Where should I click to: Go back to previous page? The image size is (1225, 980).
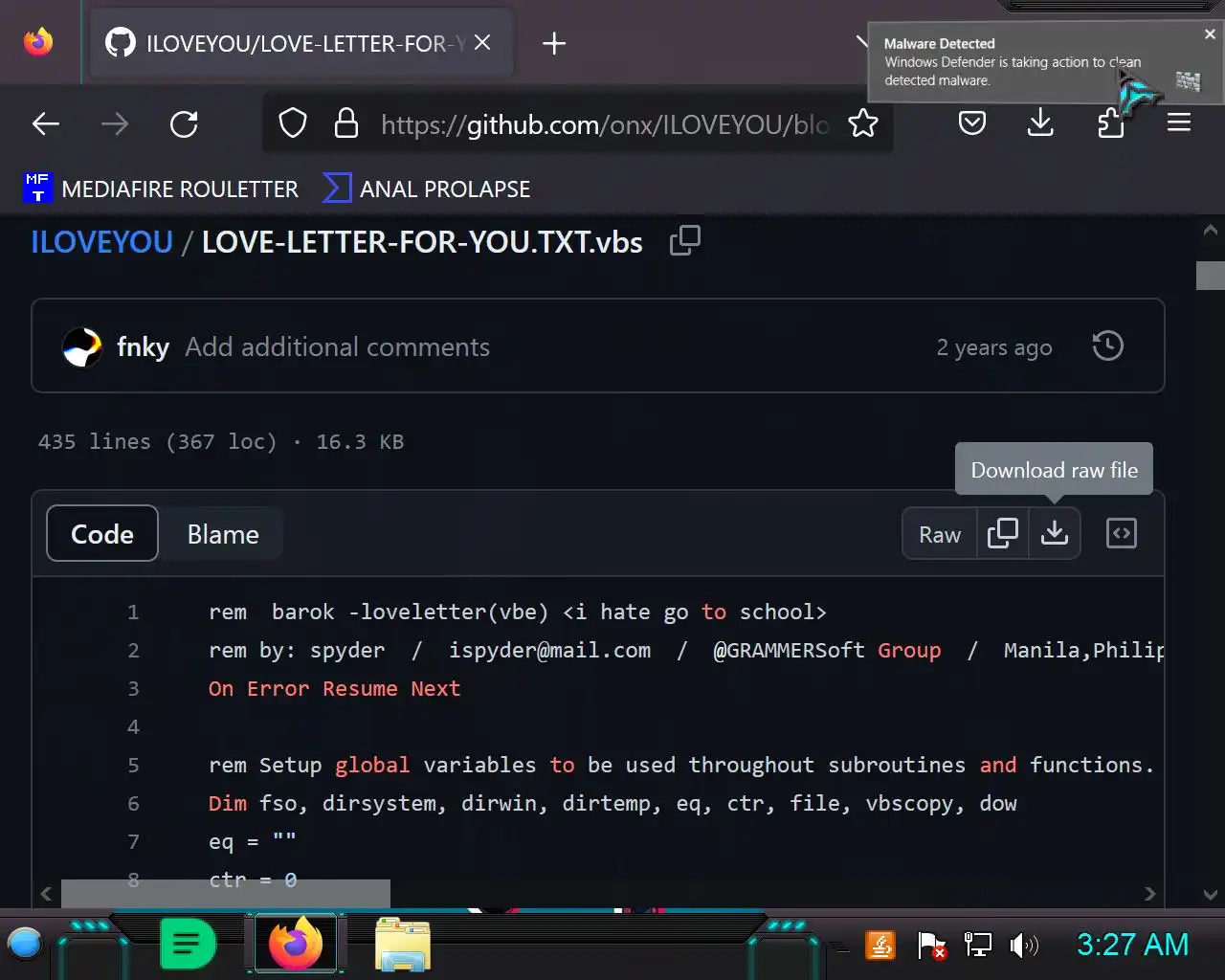[x=46, y=123]
